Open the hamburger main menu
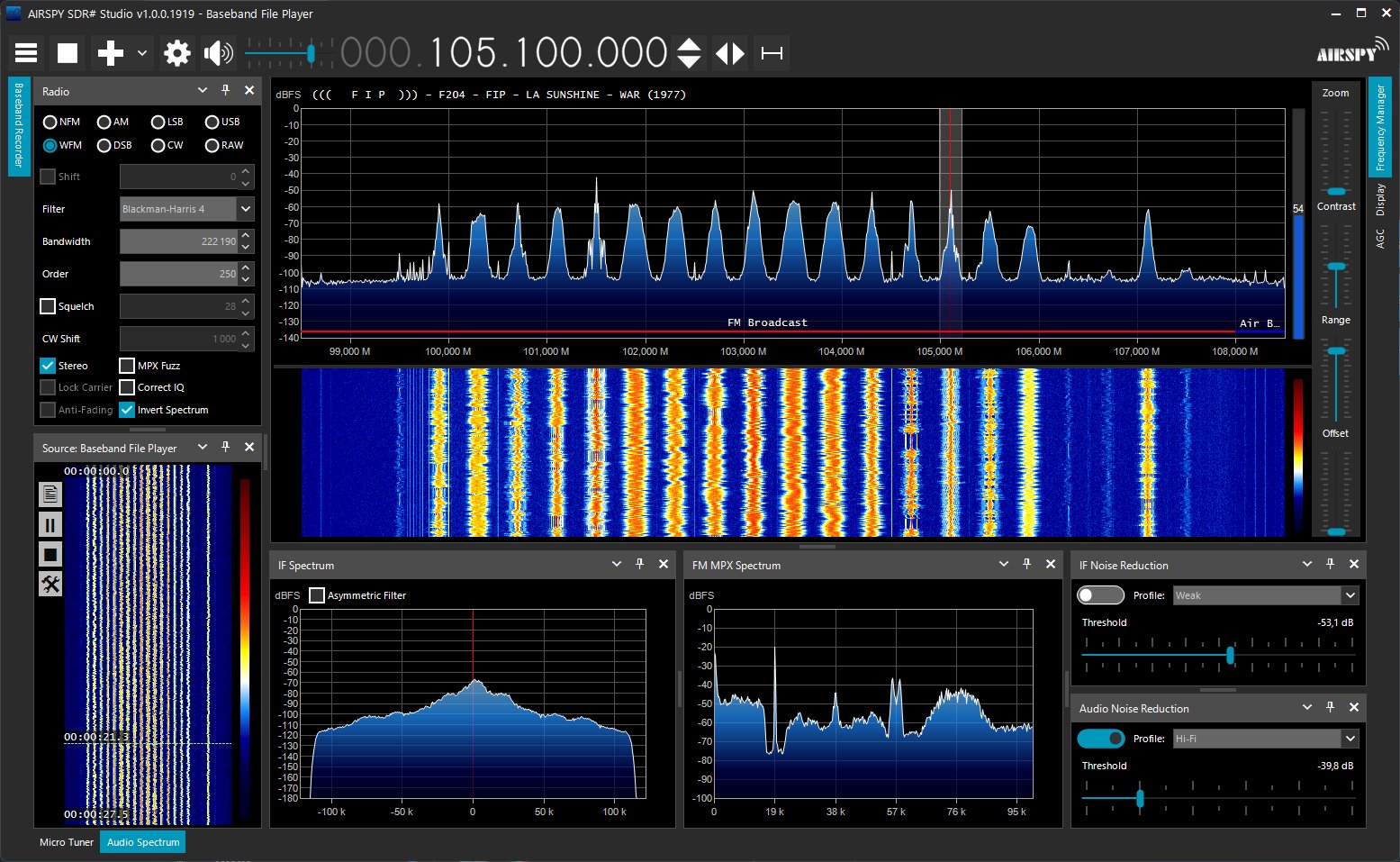The width and height of the screenshot is (1400, 862). coord(26,53)
